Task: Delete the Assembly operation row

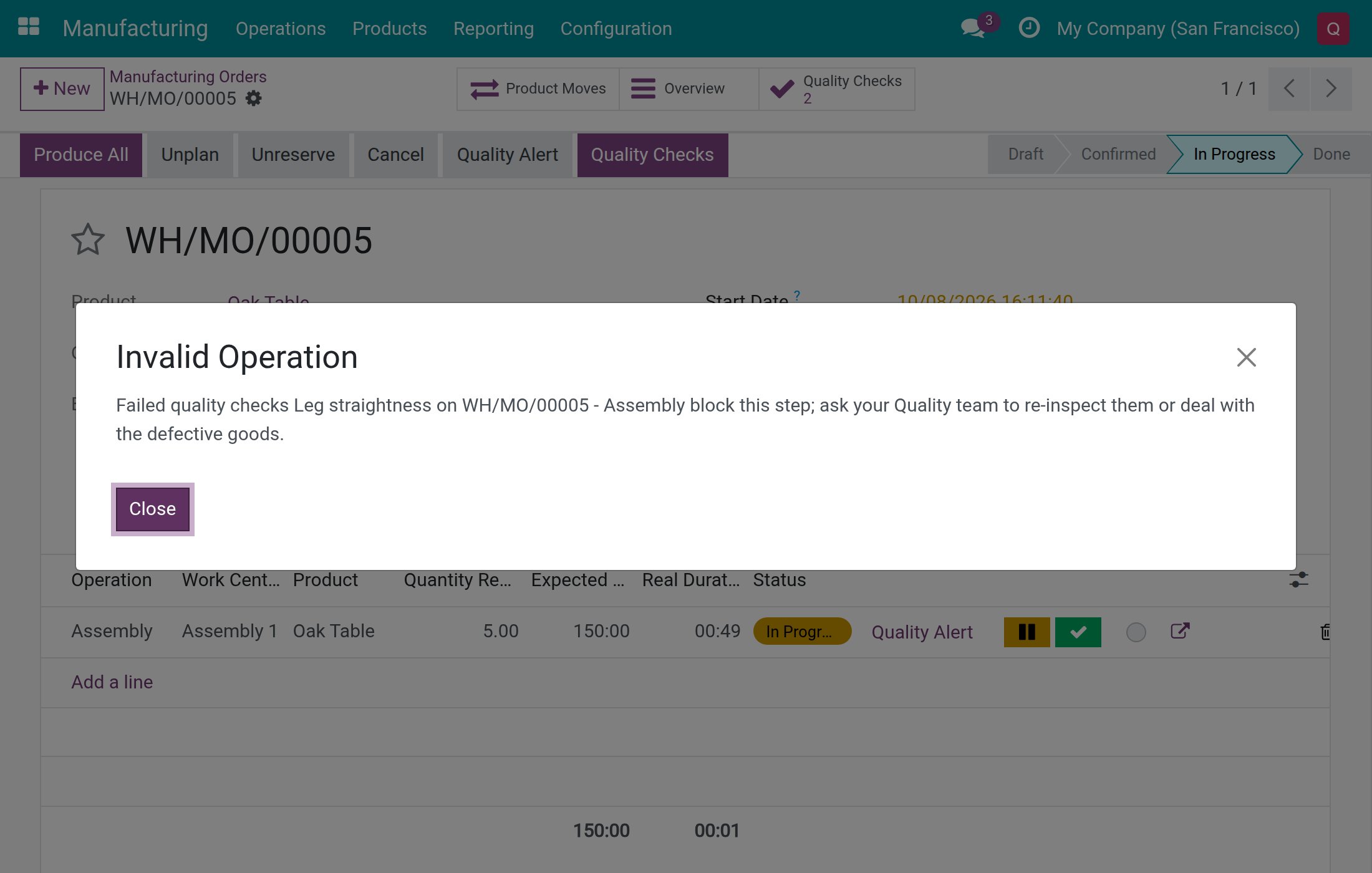Action: click(x=1325, y=632)
